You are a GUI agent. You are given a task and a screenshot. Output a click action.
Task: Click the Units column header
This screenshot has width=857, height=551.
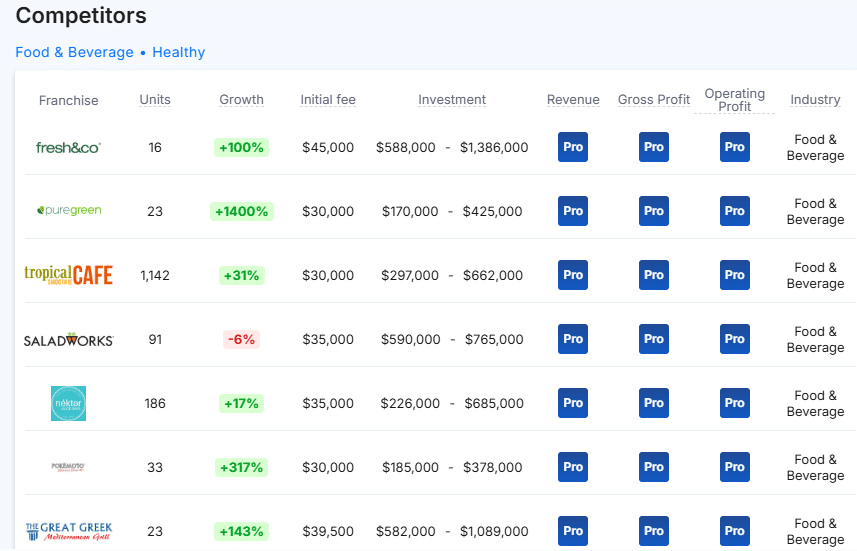click(x=155, y=99)
